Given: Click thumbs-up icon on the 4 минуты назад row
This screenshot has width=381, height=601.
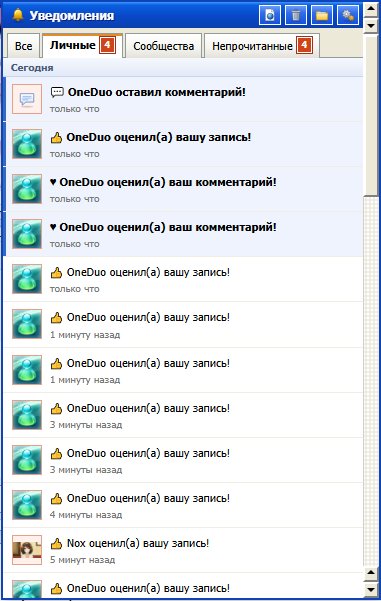Looking at the screenshot, I should pyautogui.click(x=56, y=498).
